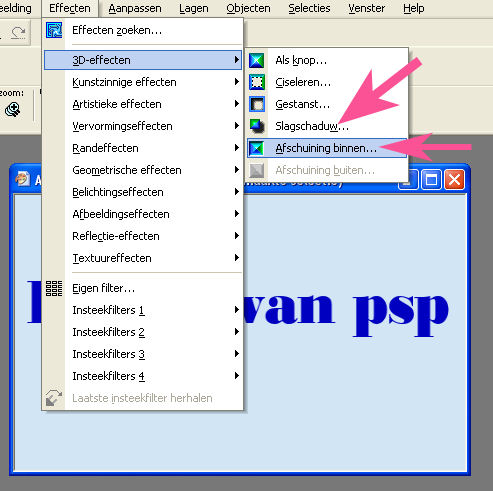
Task: Click the Eigen filter grid icon
Action: pyautogui.click(x=54, y=288)
